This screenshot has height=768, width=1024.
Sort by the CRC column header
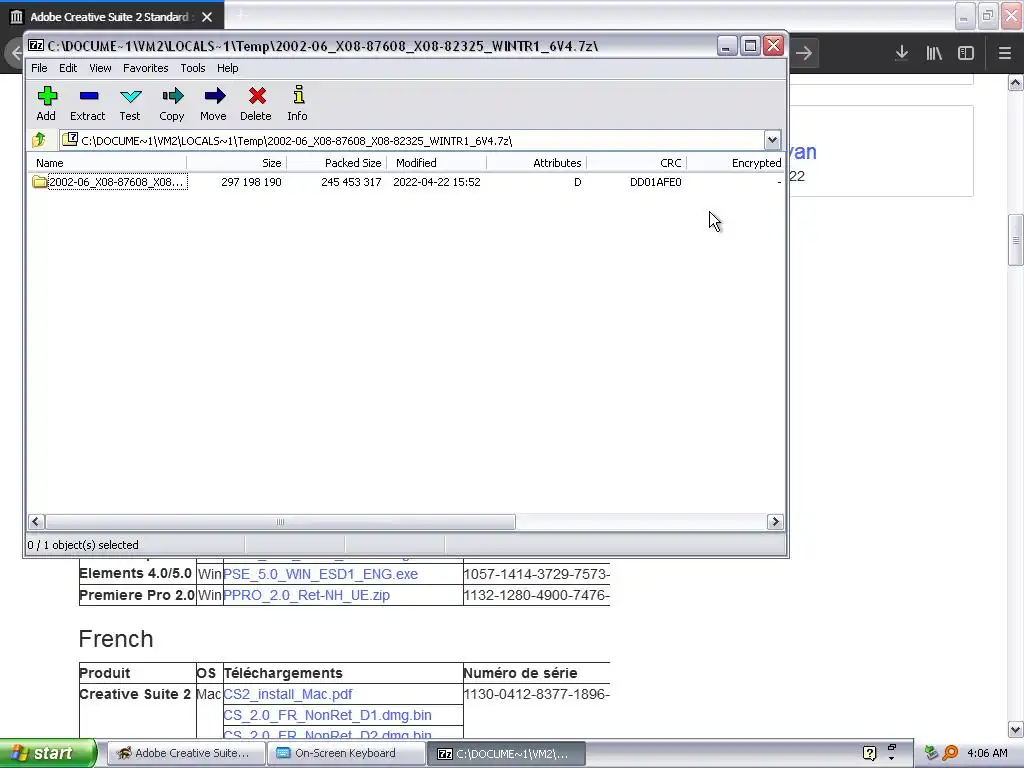636,163
